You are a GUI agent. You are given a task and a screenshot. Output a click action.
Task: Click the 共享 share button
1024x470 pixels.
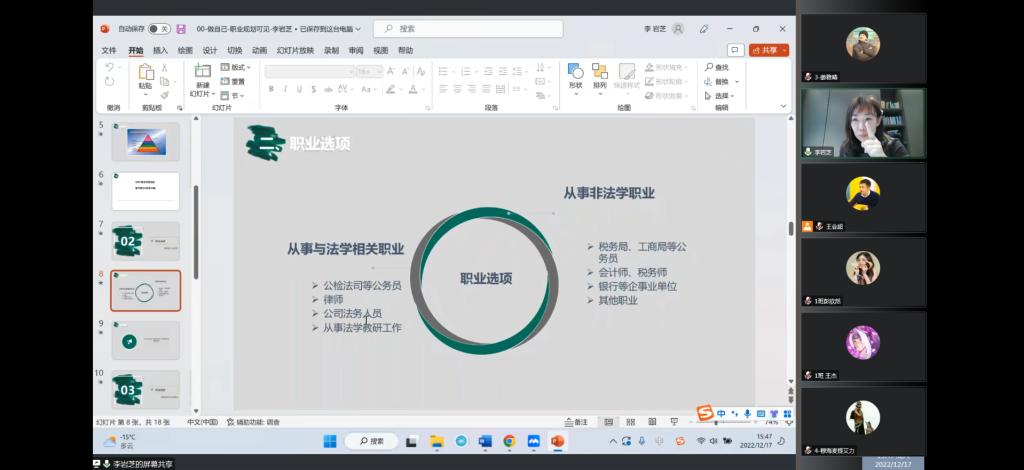pyautogui.click(x=769, y=50)
